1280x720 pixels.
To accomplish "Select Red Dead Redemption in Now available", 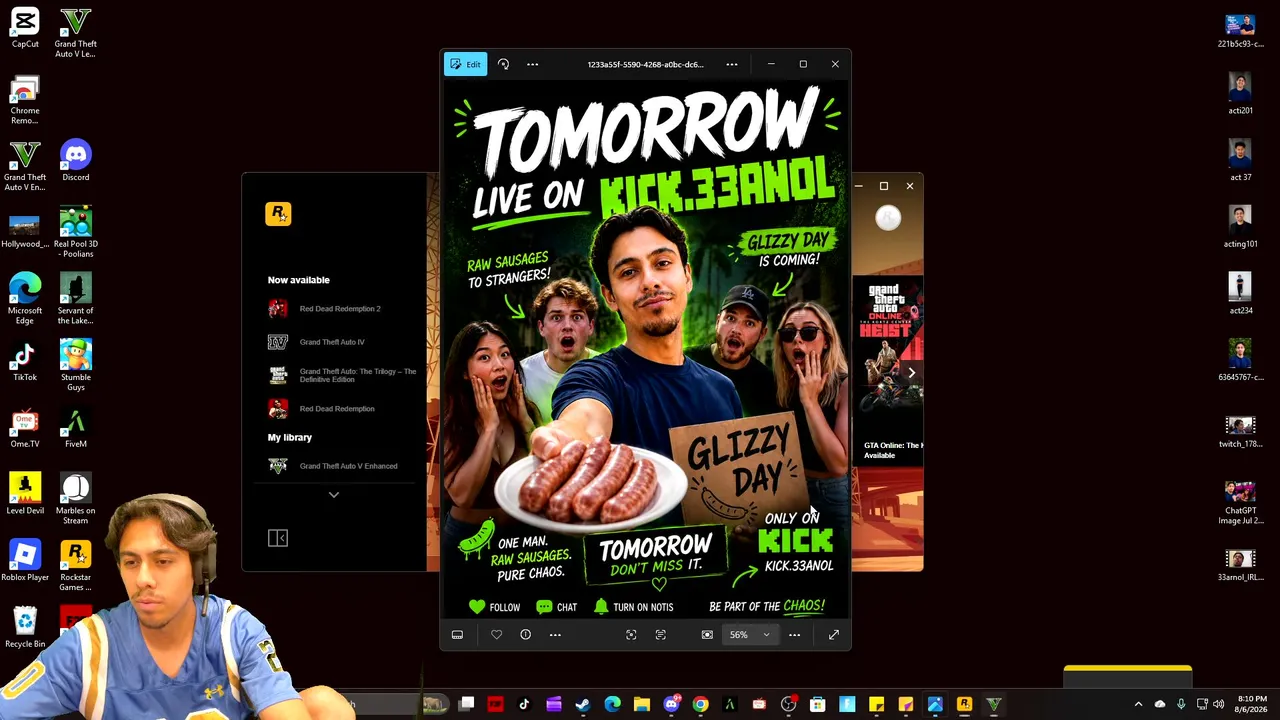I will click(322, 409).
